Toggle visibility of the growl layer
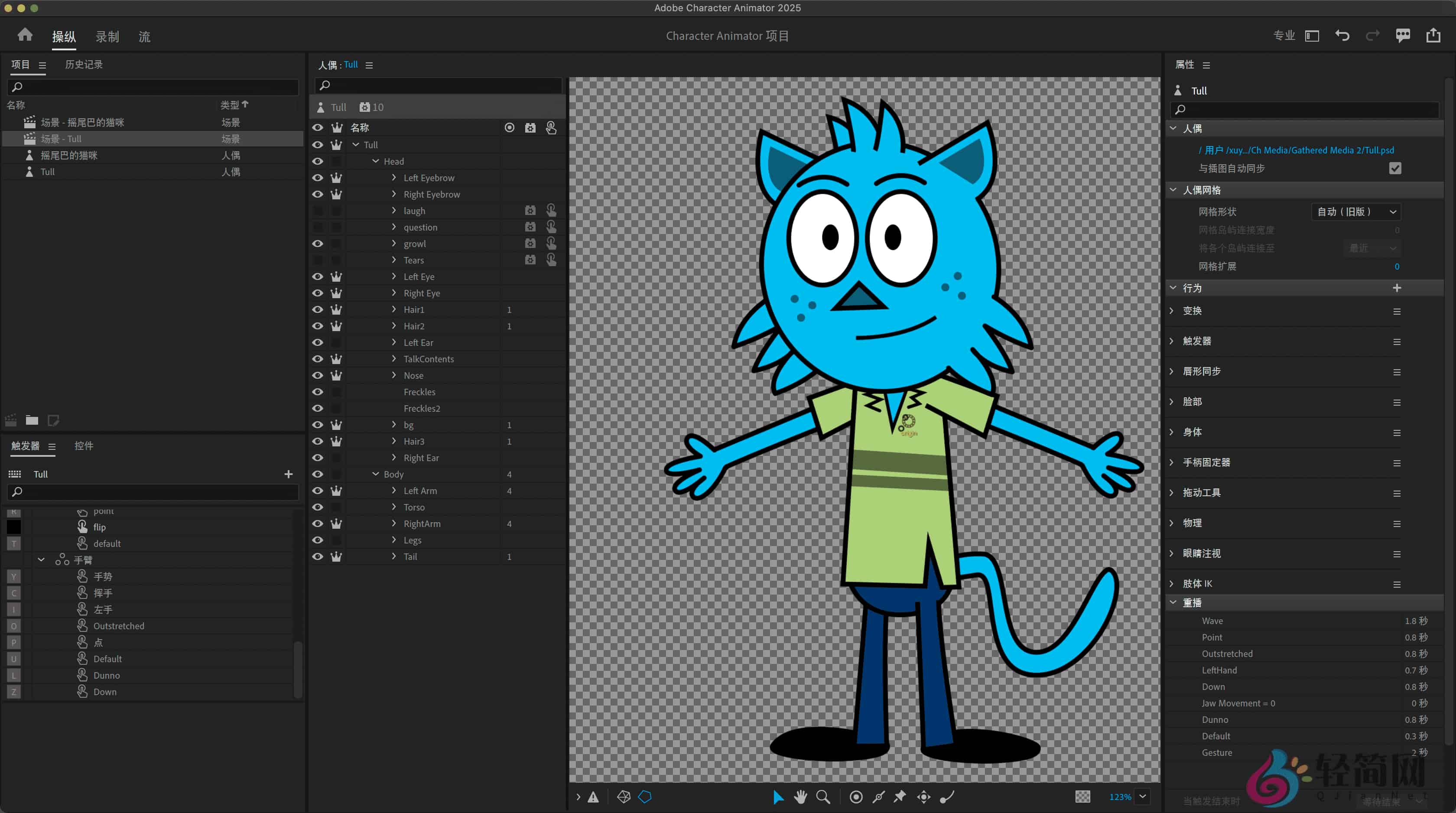 tap(318, 244)
